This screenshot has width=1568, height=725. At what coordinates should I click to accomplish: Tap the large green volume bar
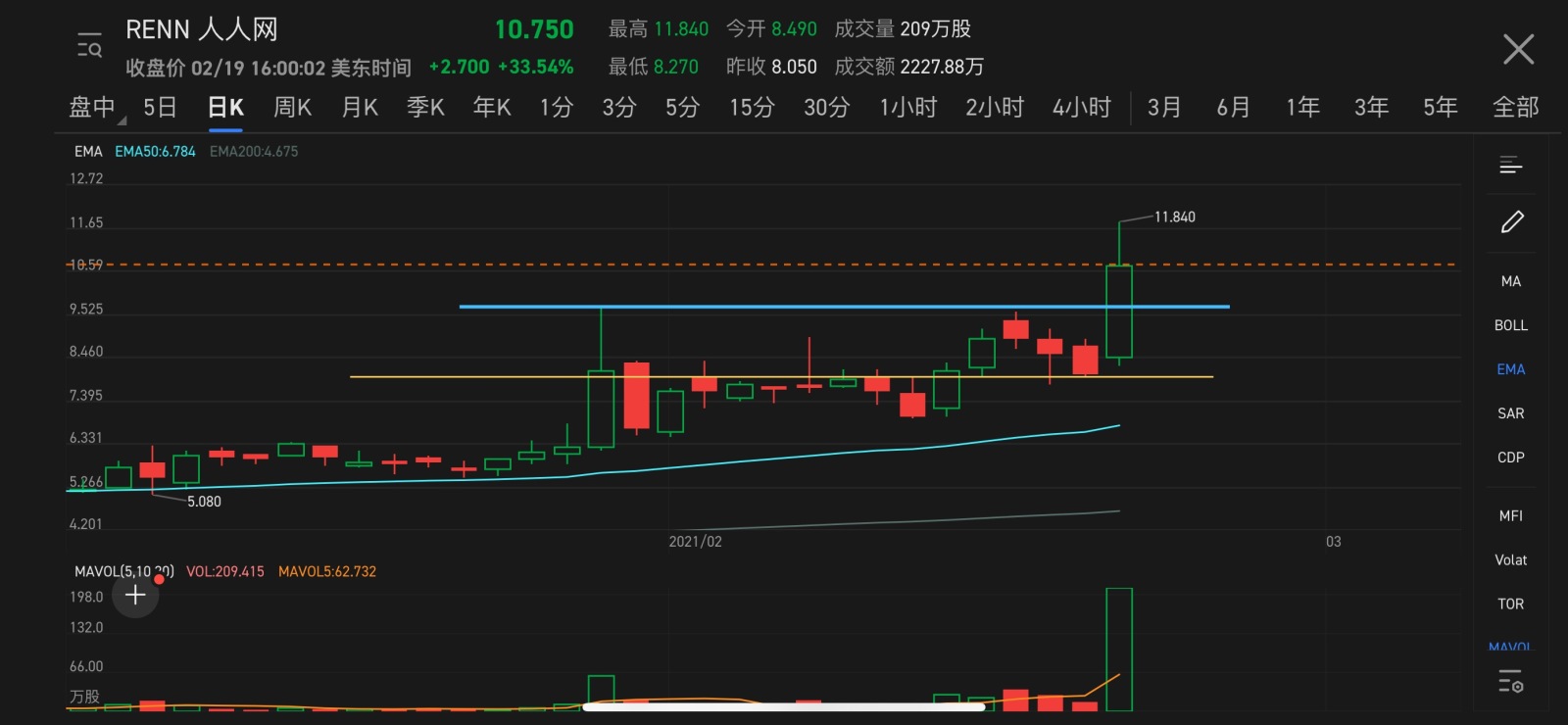[x=1119, y=649]
